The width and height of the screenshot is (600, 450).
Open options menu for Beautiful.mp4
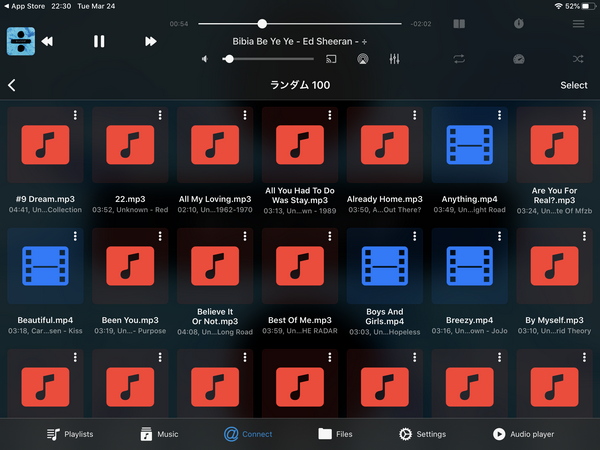[75, 236]
